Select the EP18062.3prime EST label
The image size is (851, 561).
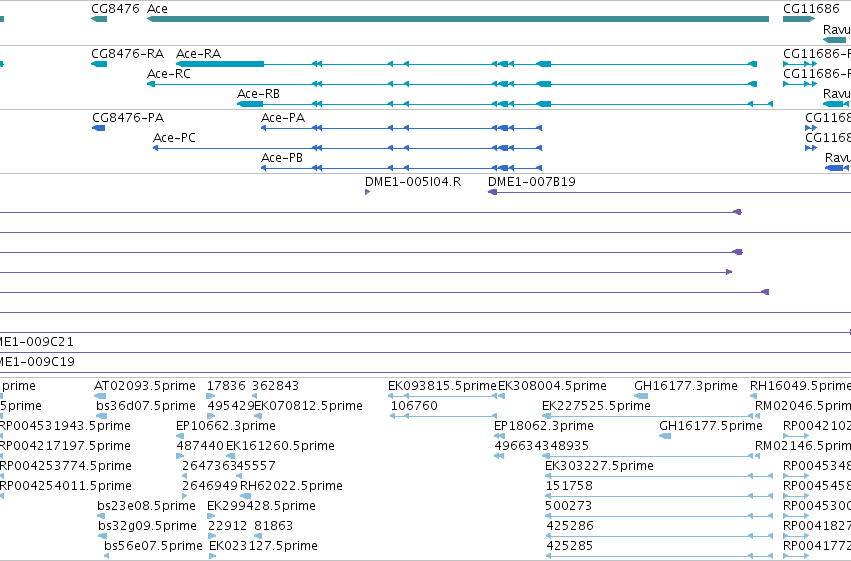544,426
